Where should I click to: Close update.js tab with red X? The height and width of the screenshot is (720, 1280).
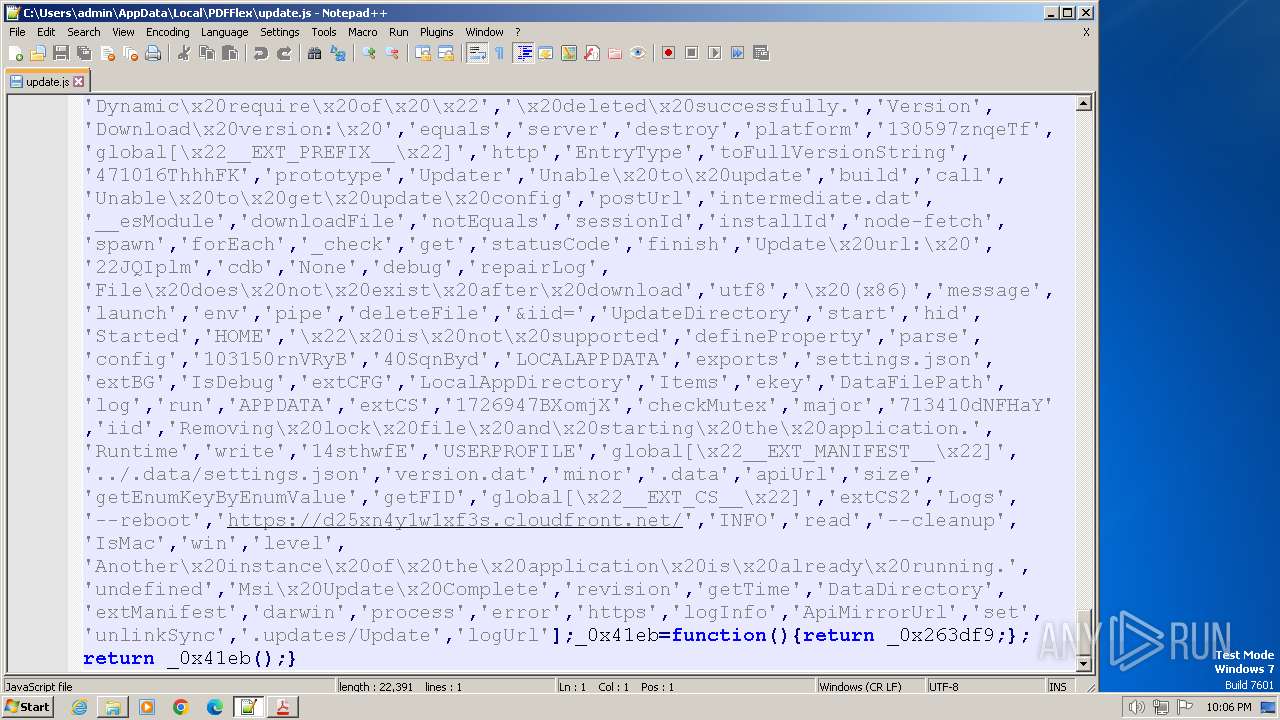point(79,82)
